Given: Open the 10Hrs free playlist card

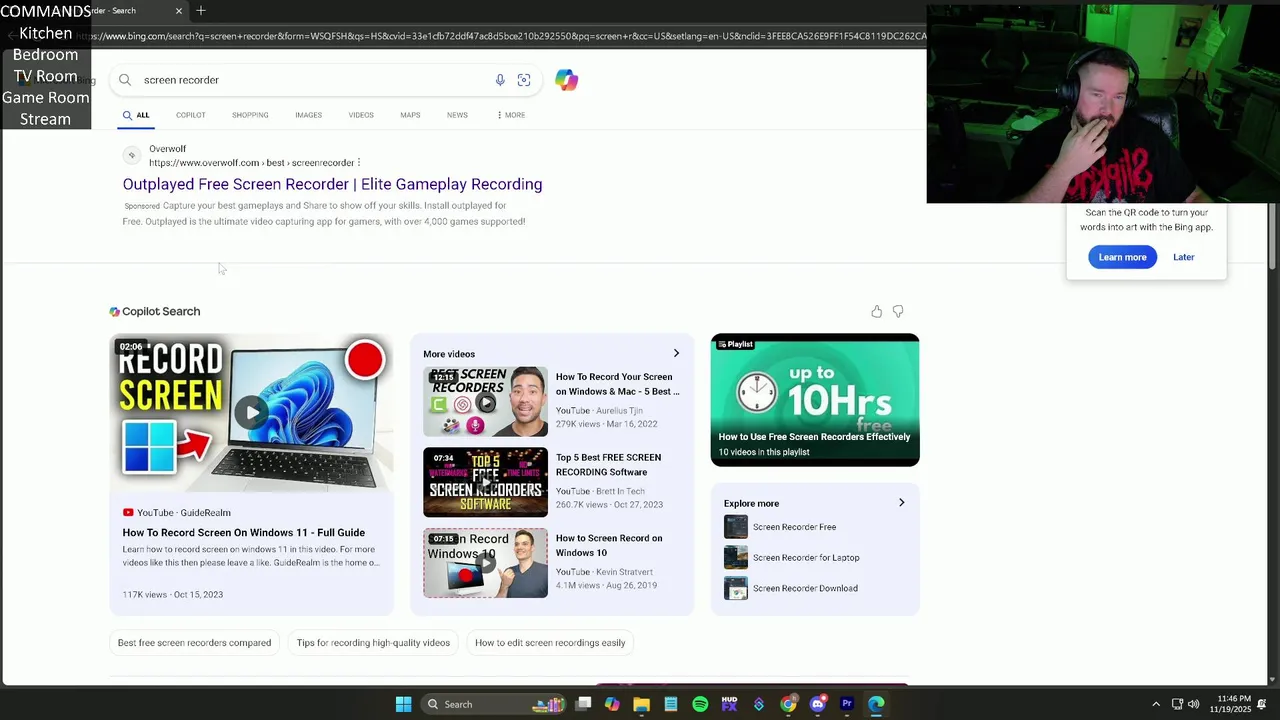Looking at the screenshot, I should point(815,400).
